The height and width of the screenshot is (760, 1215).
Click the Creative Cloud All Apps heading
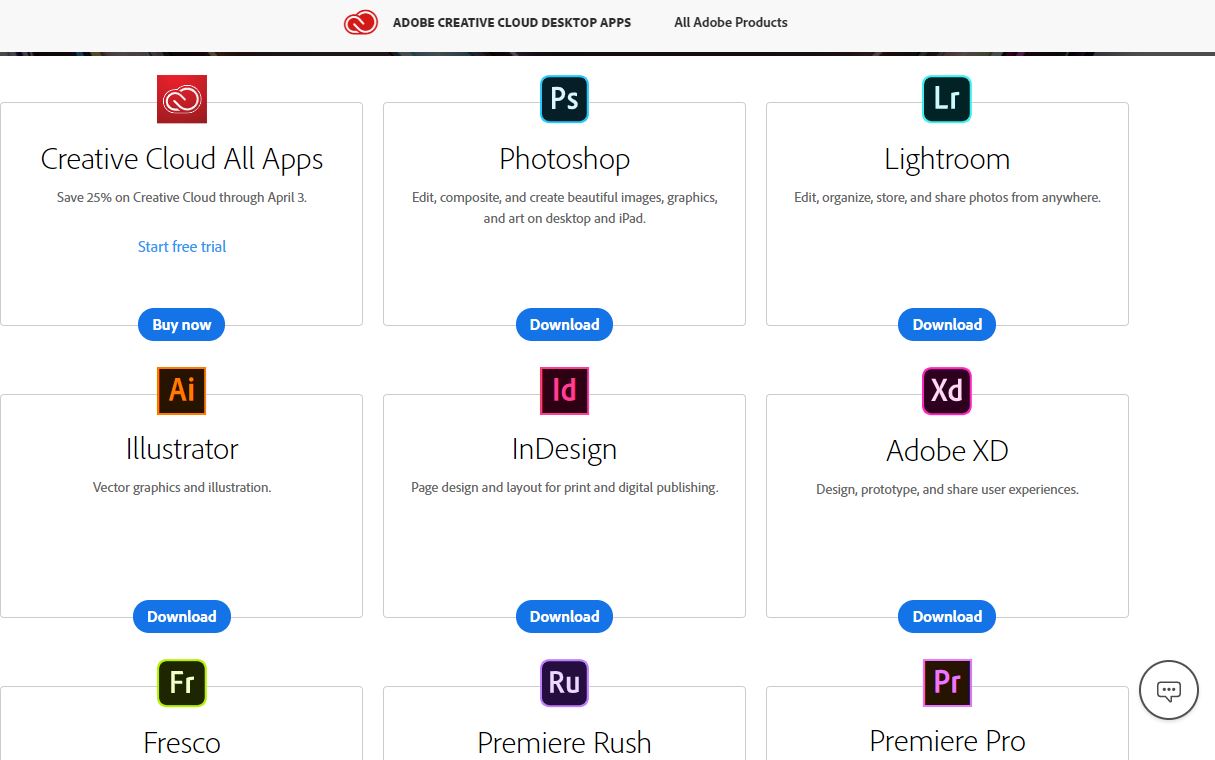[182, 159]
